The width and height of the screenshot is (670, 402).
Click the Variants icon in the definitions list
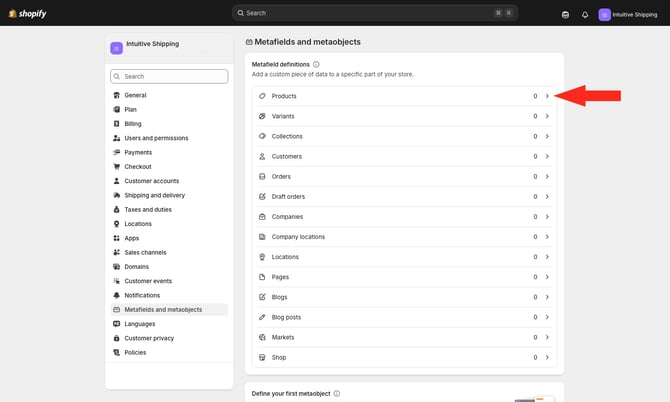[x=262, y=116]
